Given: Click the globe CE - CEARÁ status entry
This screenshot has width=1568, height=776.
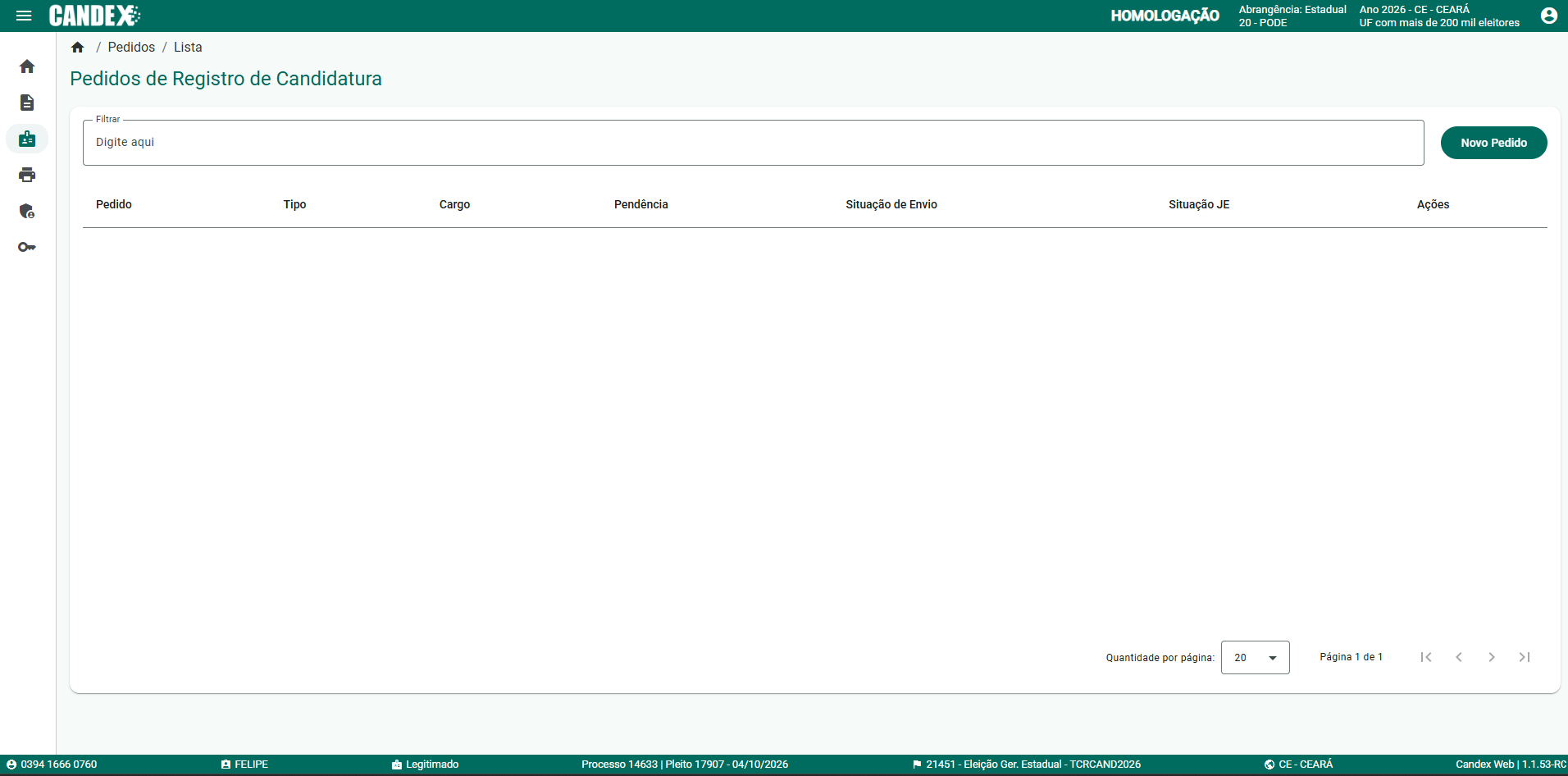Looking at the screenshot, I should click(1298, 765).
